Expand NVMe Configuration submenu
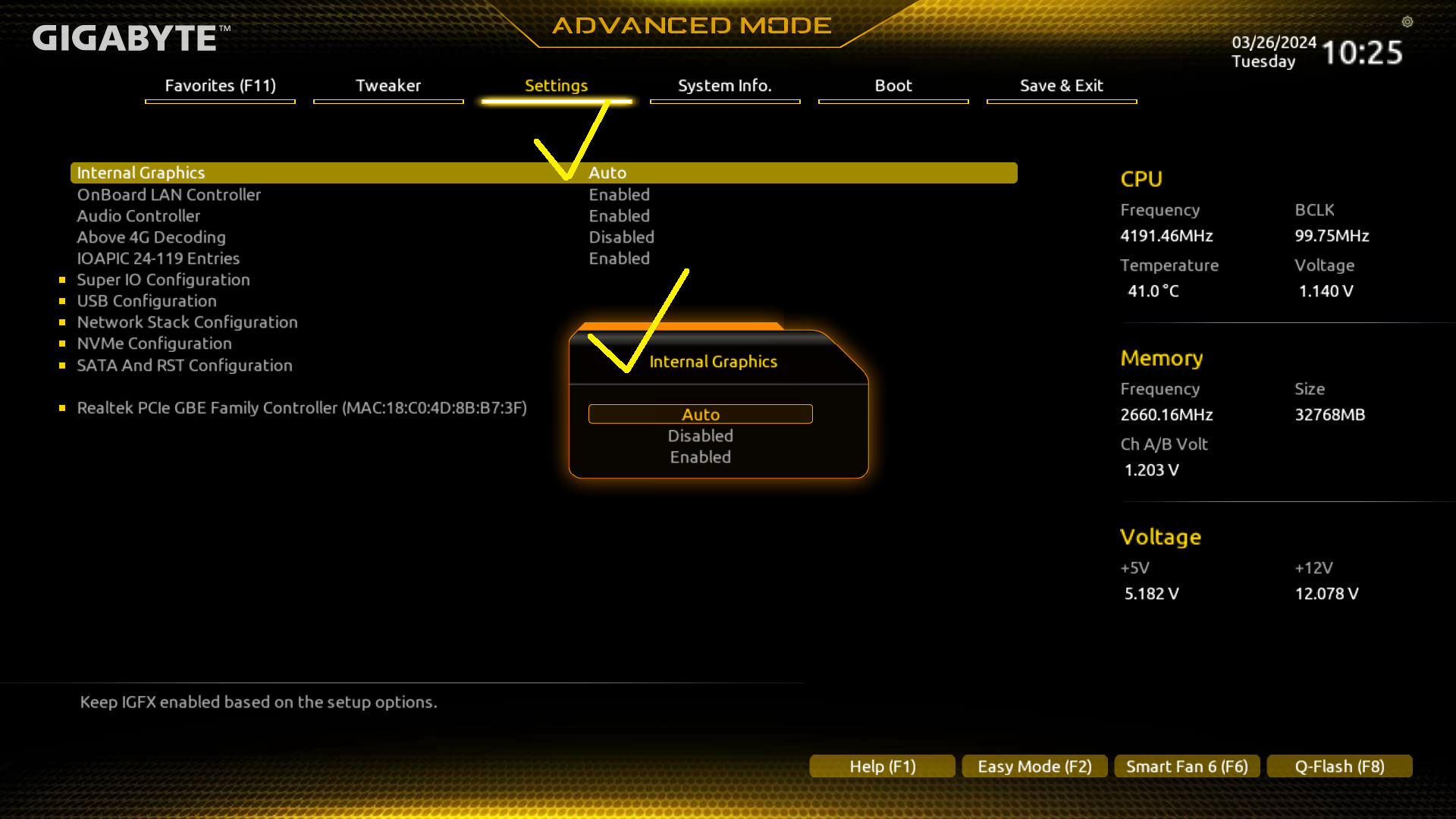This screenshot has width=1456, height=819. (x=154, y=343)
